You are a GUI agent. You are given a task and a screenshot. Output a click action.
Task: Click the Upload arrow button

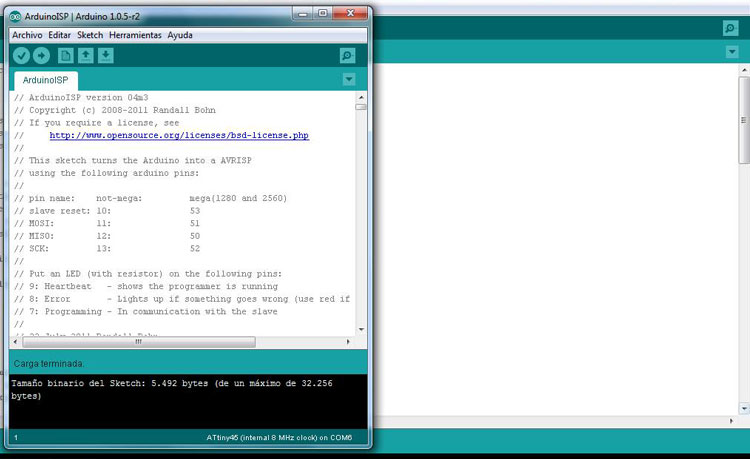(x=42, y=56)
